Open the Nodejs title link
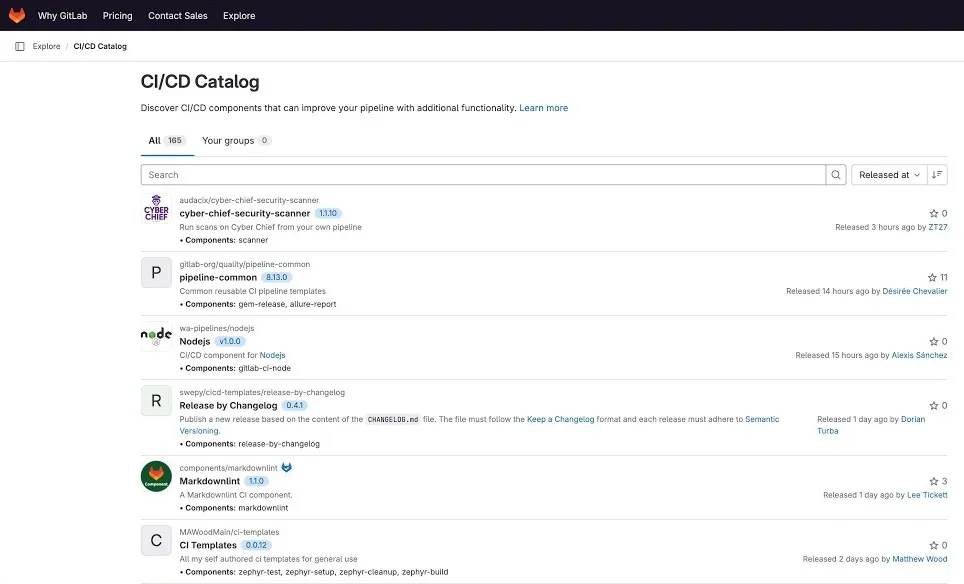The image size is (964, 584). (195, 341)
